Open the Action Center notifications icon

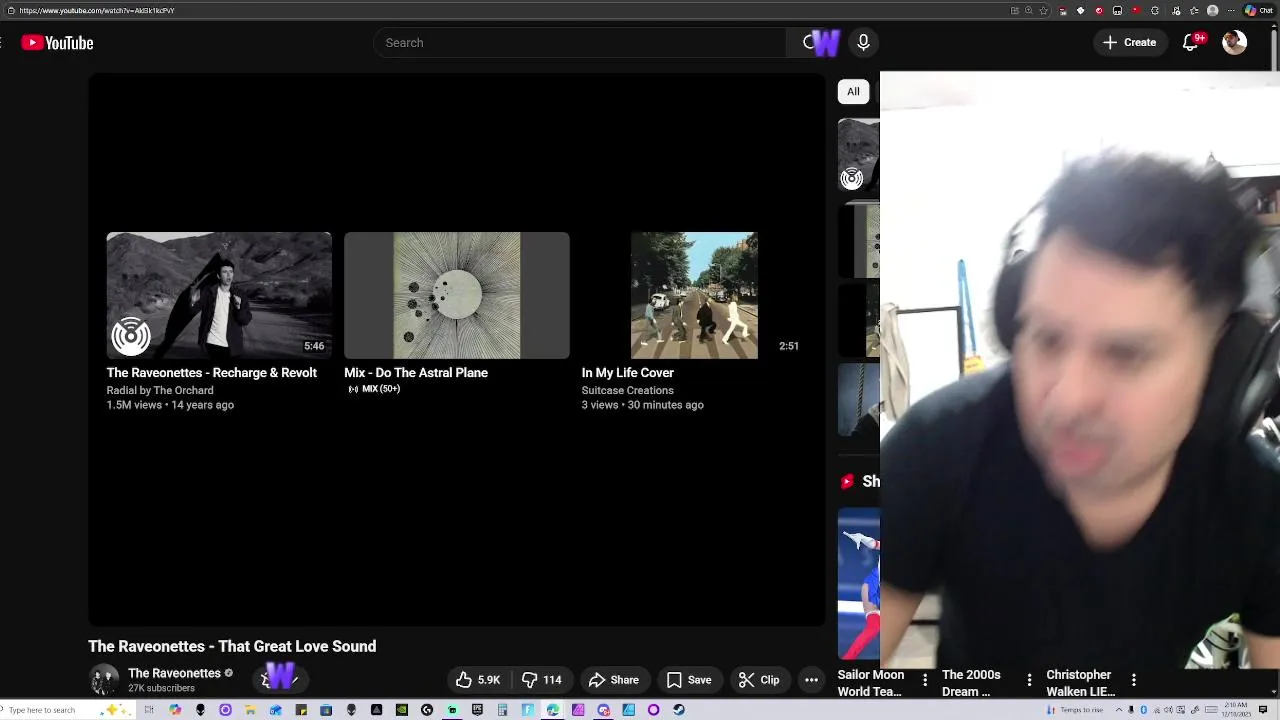click(x=1263, y=710)
